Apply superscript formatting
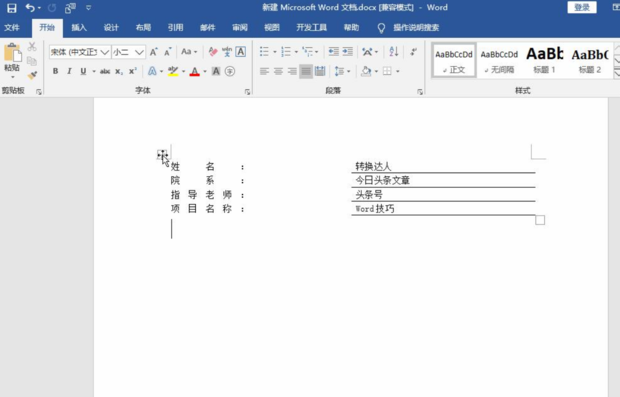Viewport: 620px width, 397px height. click(x=133, y=71)
